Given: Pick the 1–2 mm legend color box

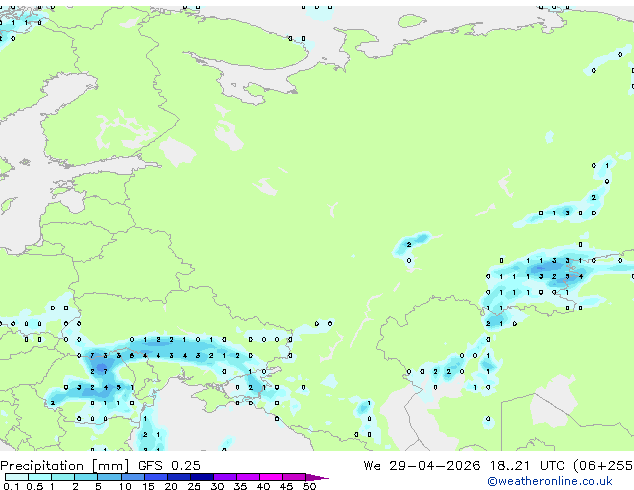Looking at the screenshot, I should point(63,477).
